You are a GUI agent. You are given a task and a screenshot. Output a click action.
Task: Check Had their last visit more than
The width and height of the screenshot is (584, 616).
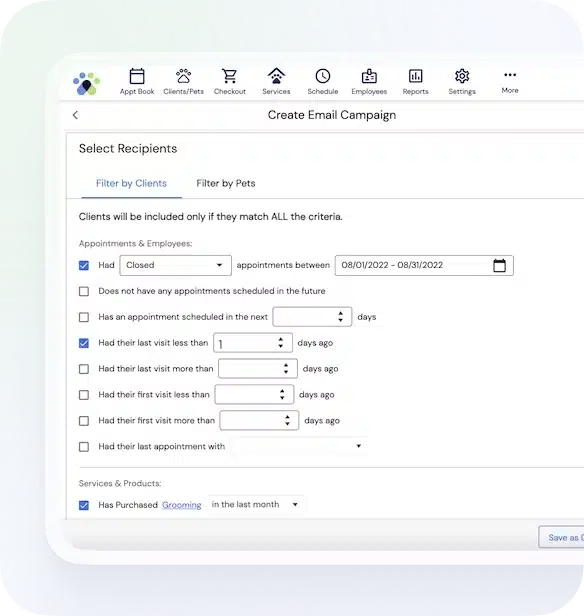click(84, 369)
